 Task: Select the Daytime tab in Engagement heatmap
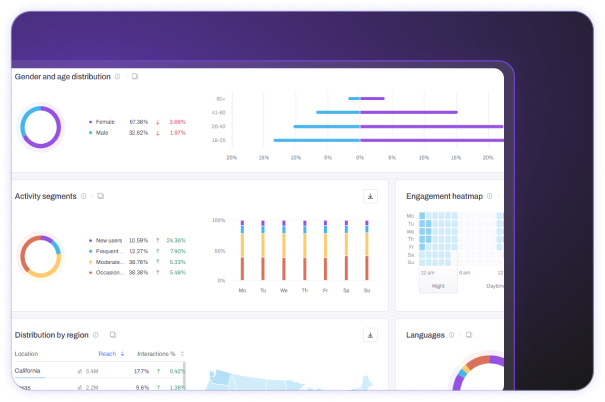click(x=493, y=285)
